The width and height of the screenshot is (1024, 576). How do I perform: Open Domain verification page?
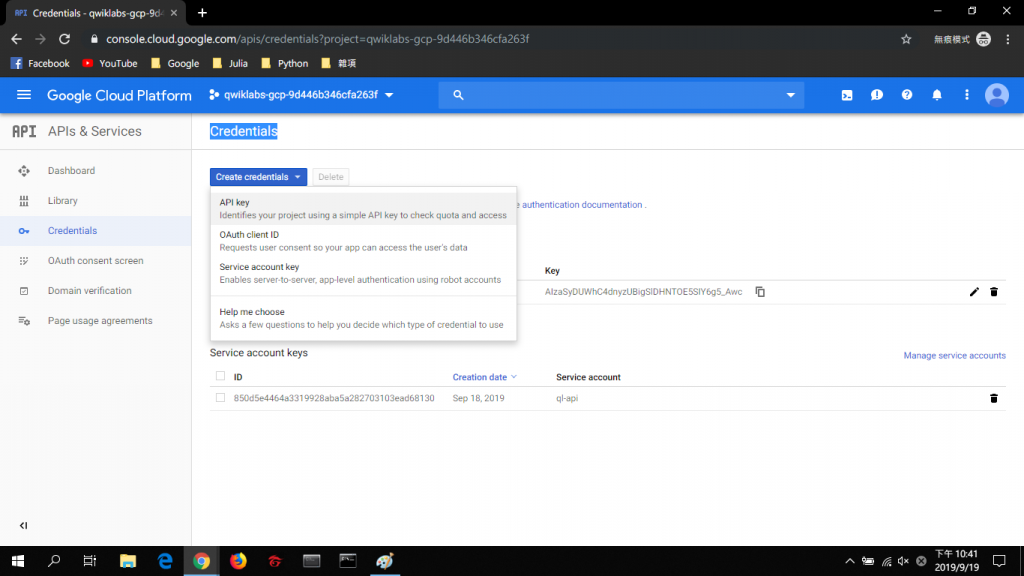pyautogui.click(x=95, y=291)
